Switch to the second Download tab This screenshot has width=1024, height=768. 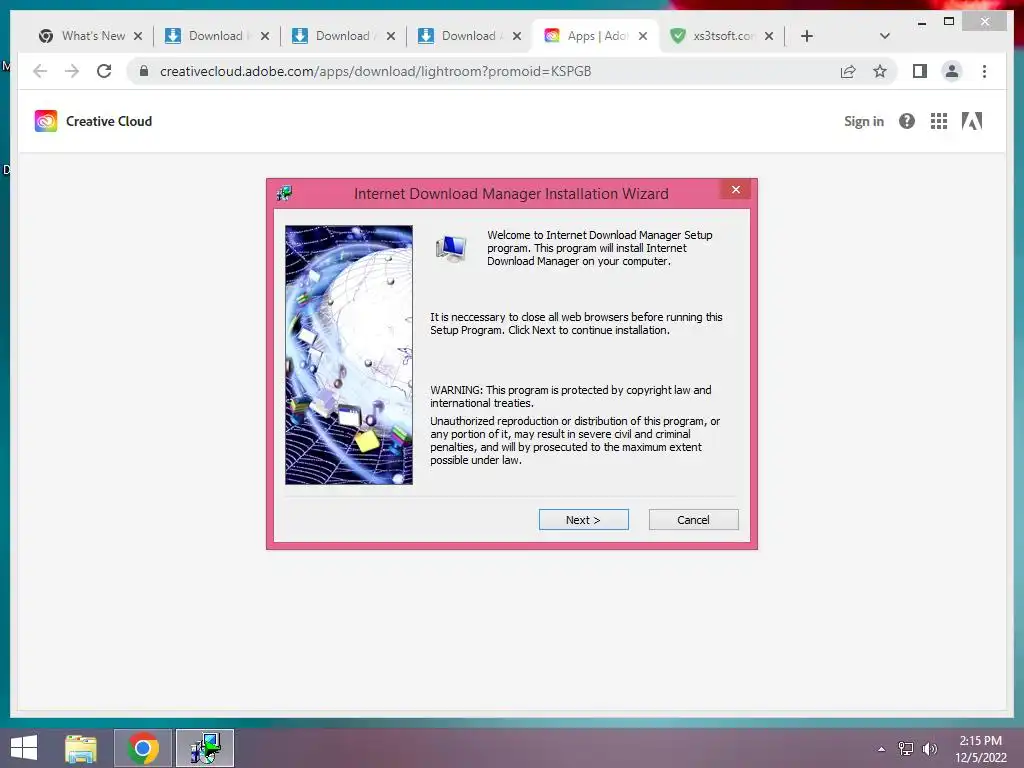pos(336,36)
